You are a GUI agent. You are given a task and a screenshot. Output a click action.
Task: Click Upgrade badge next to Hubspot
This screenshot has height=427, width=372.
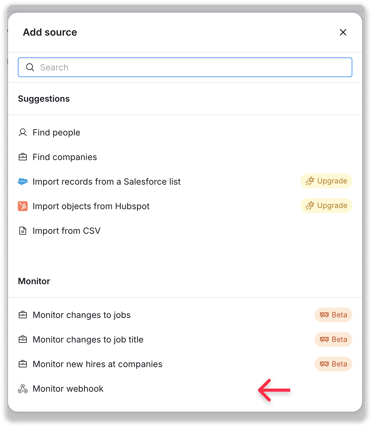[x=326, y=205]
